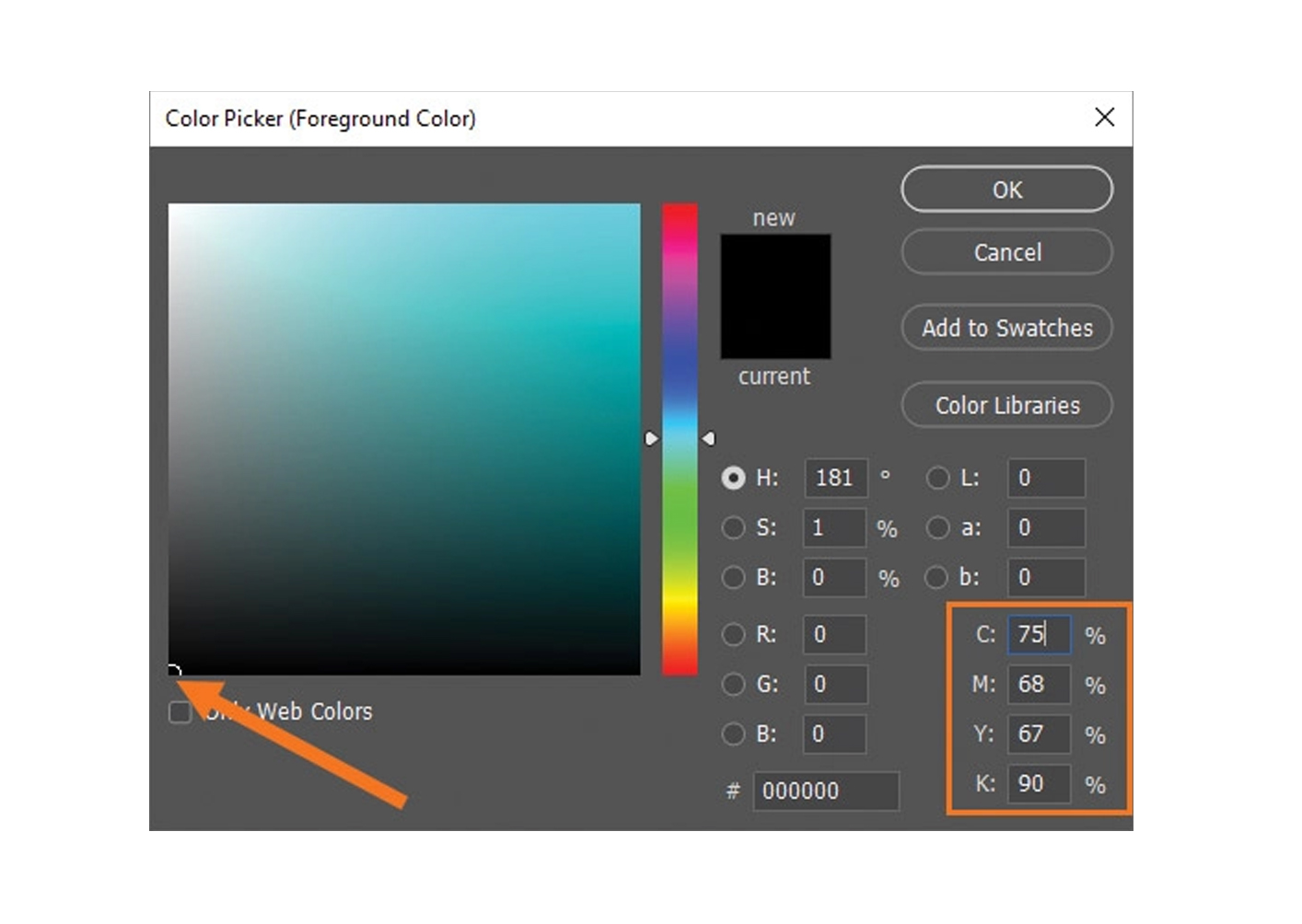Select the blue B radio button above hex
Viewport: 1302px width, 924px height.
click(x=733, y=733)
